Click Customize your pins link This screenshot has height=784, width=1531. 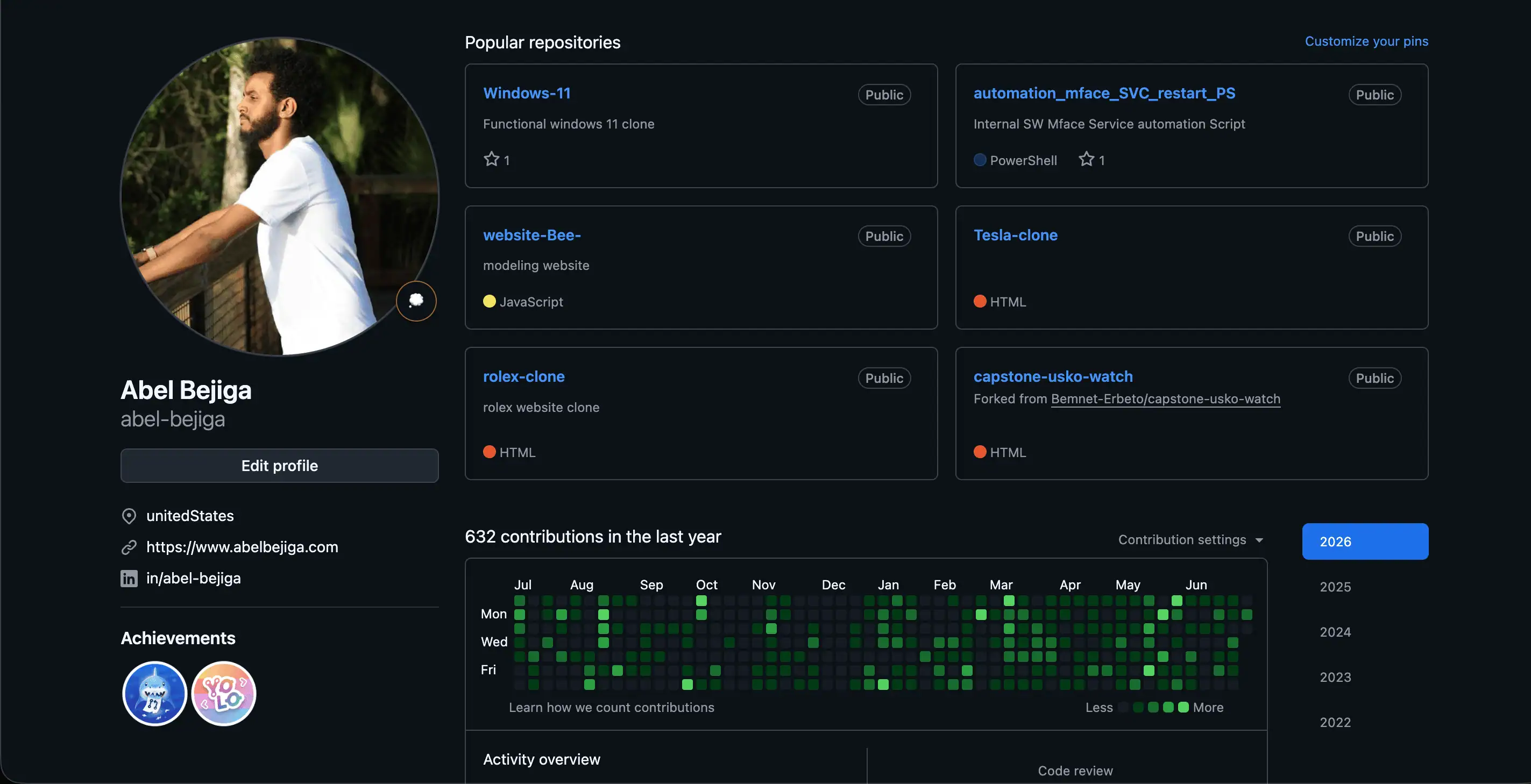click(1366, 41)
